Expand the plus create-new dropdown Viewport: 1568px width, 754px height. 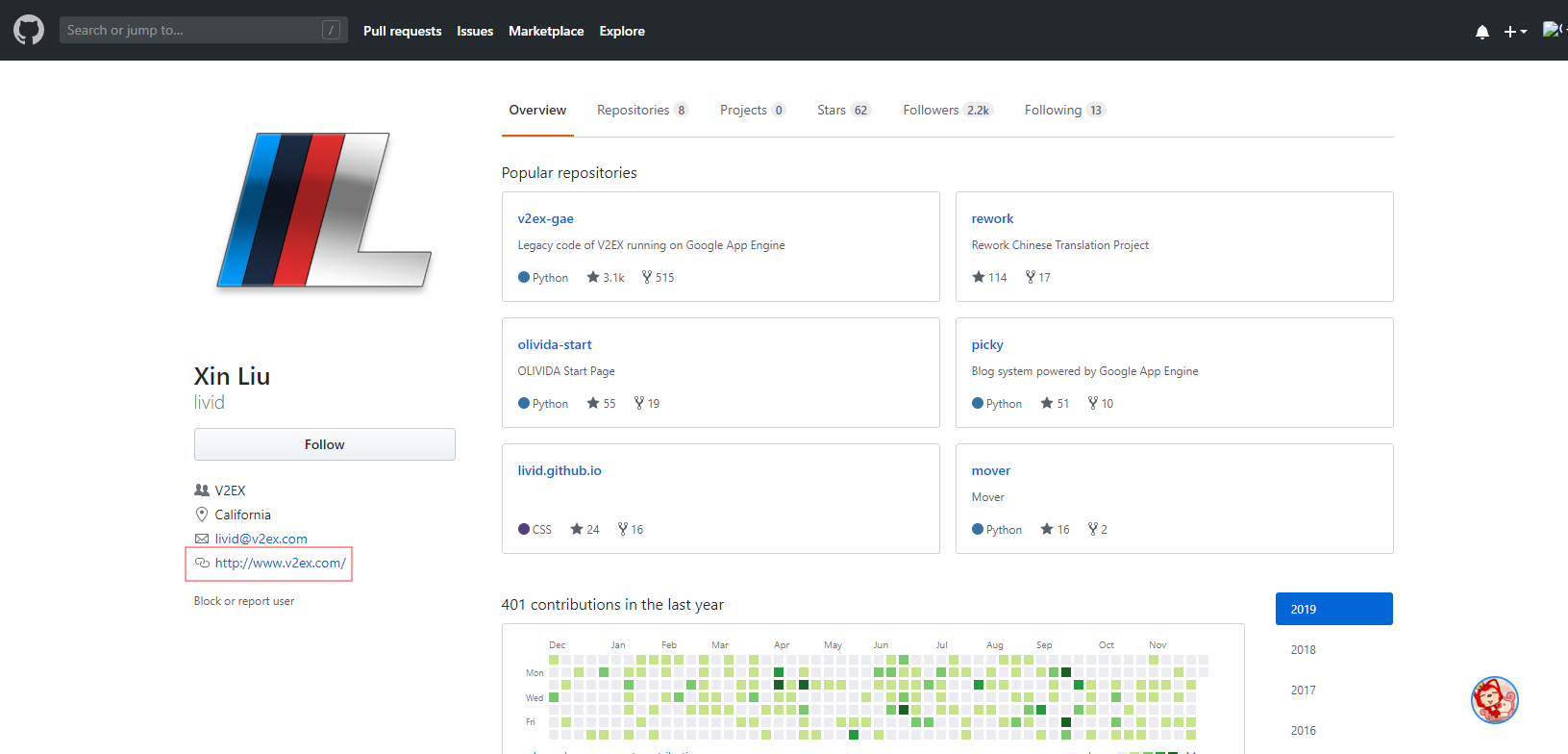(x=1515, y=32)
